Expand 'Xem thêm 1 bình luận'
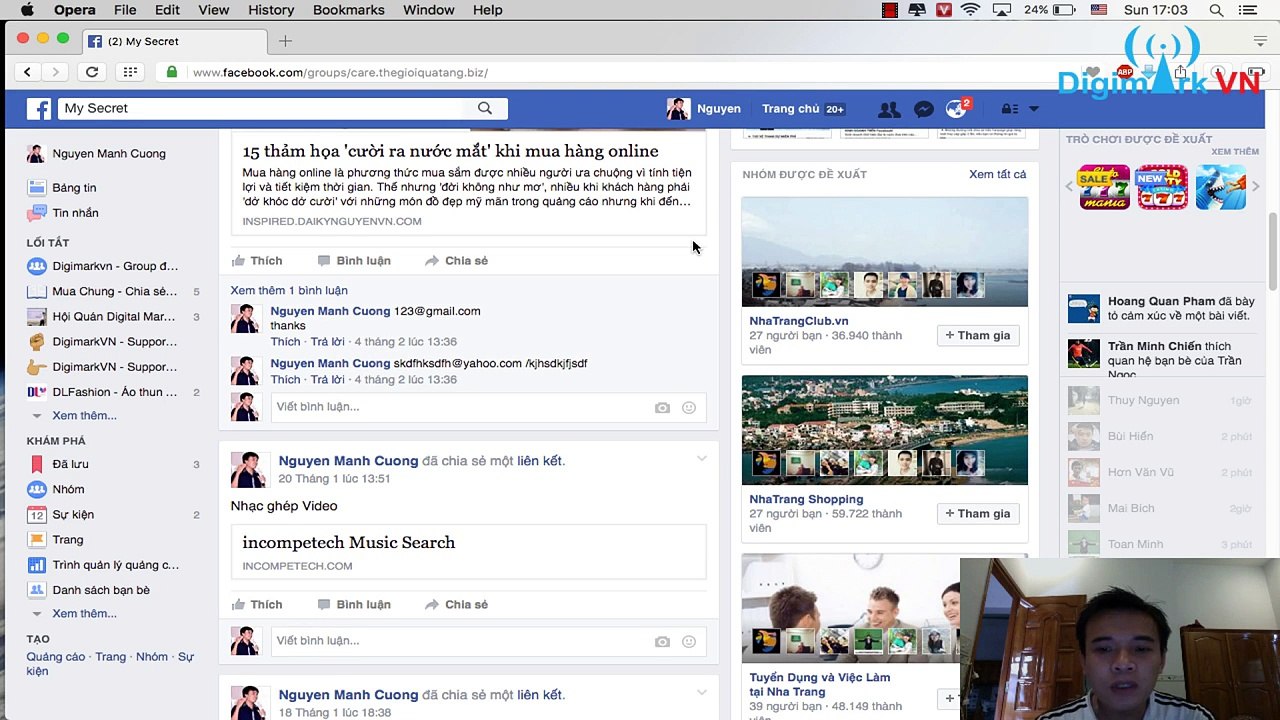Screen dimensions: 1280x720 (289, 290)
